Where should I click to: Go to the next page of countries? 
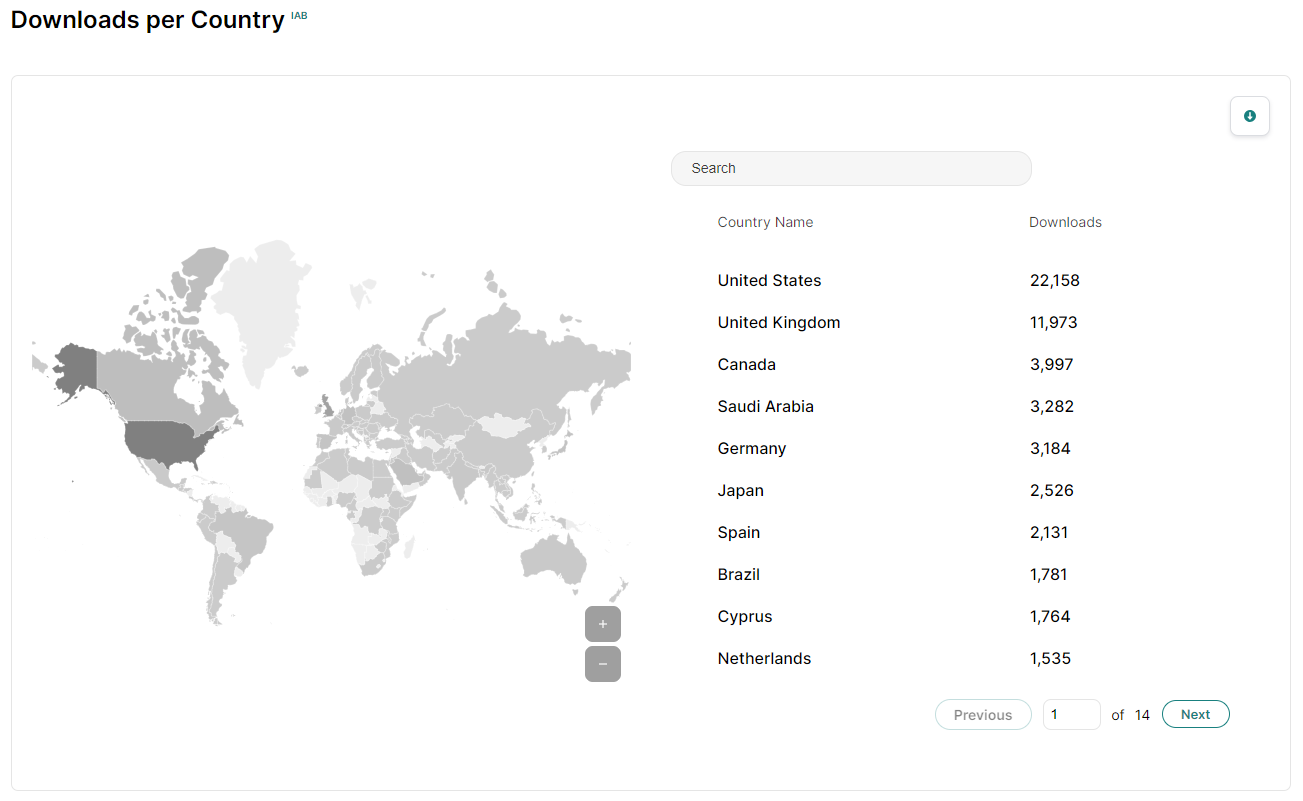(x=1195, y=714)
